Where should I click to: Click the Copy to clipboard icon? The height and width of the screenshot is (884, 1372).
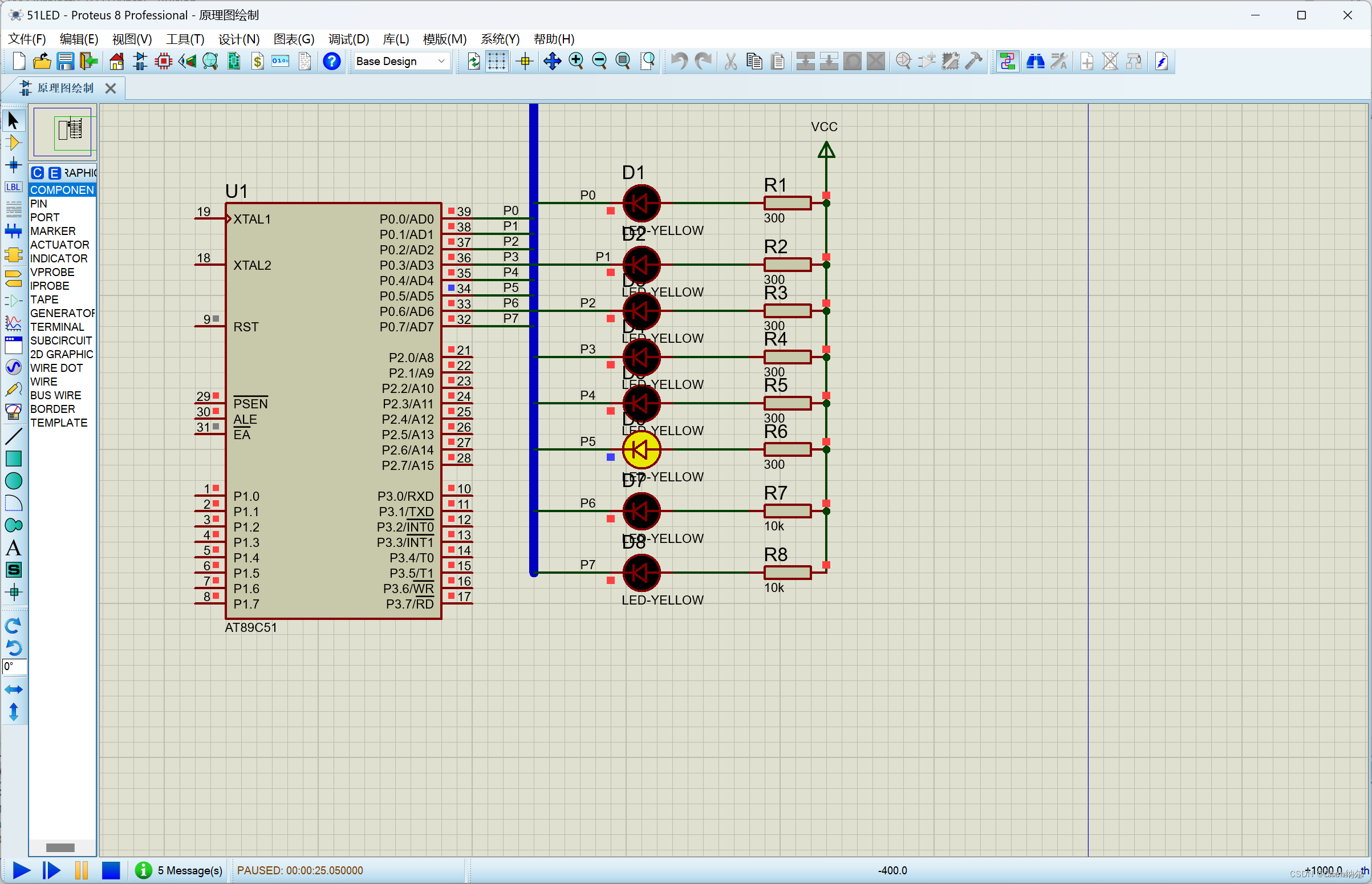[x=754, y=61]
